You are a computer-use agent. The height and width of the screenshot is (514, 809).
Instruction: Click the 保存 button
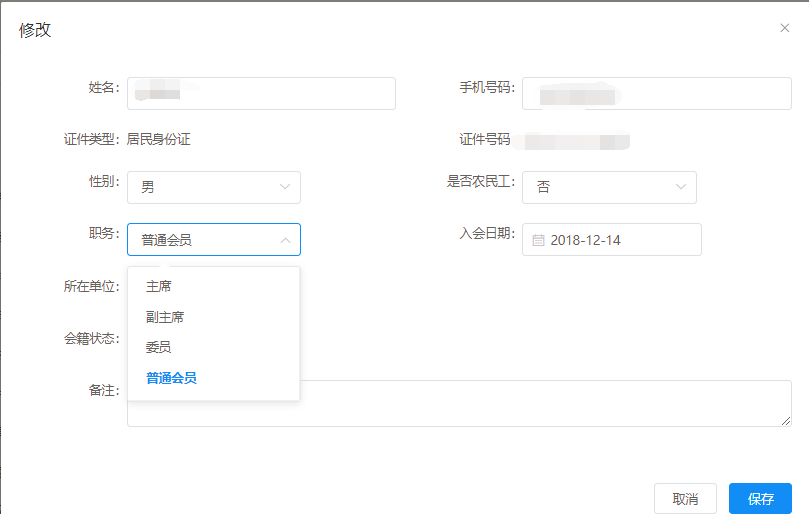coord(760,499)
